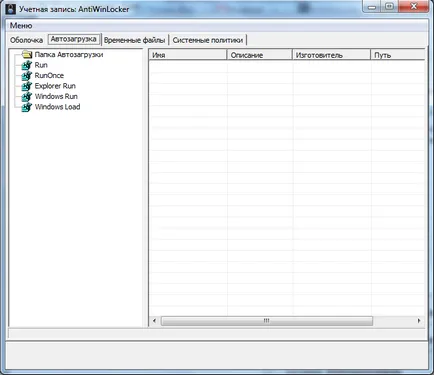Sort by the Описание column header
The width and height of the screenshot is (434, 375).
pos(259,55)
